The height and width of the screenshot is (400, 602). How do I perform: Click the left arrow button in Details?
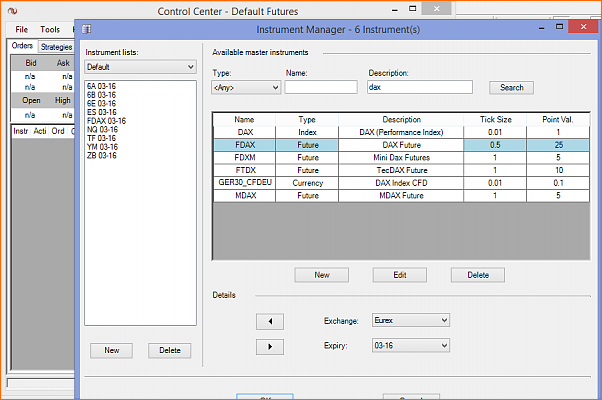coord(270,321)
